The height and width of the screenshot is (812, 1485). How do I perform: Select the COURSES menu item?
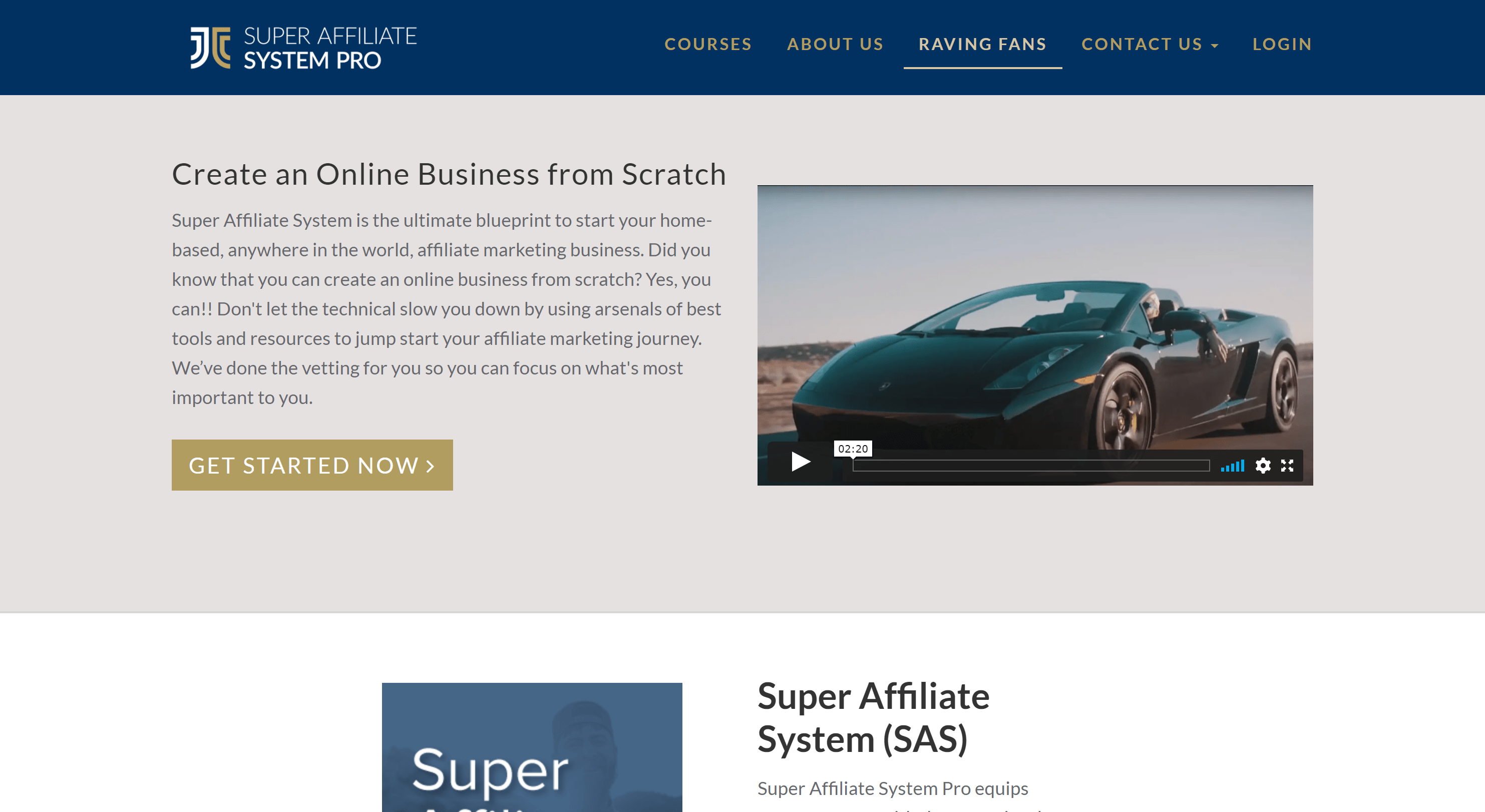[x=708, y=44]
